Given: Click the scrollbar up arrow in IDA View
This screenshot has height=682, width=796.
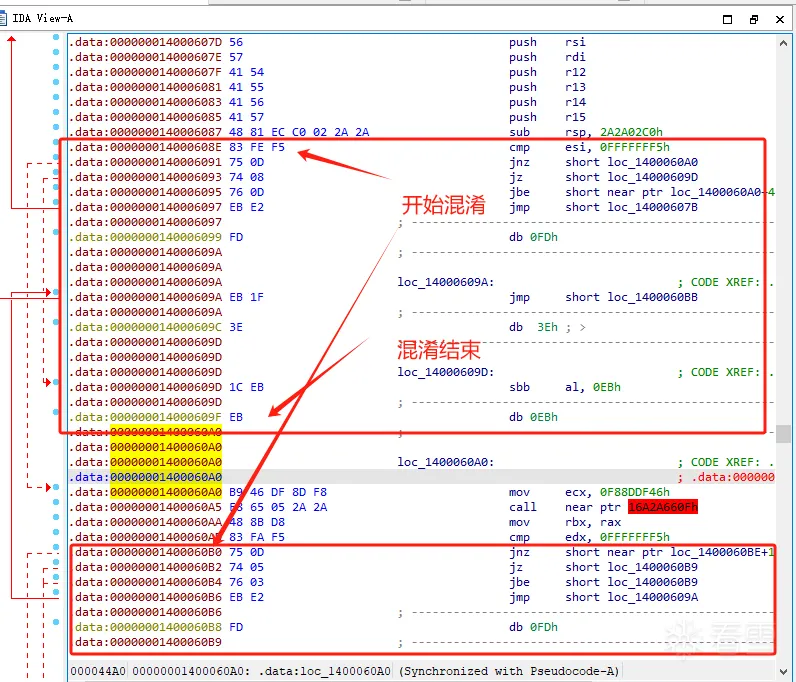Looking at the screenshot, I should point(783,43).
